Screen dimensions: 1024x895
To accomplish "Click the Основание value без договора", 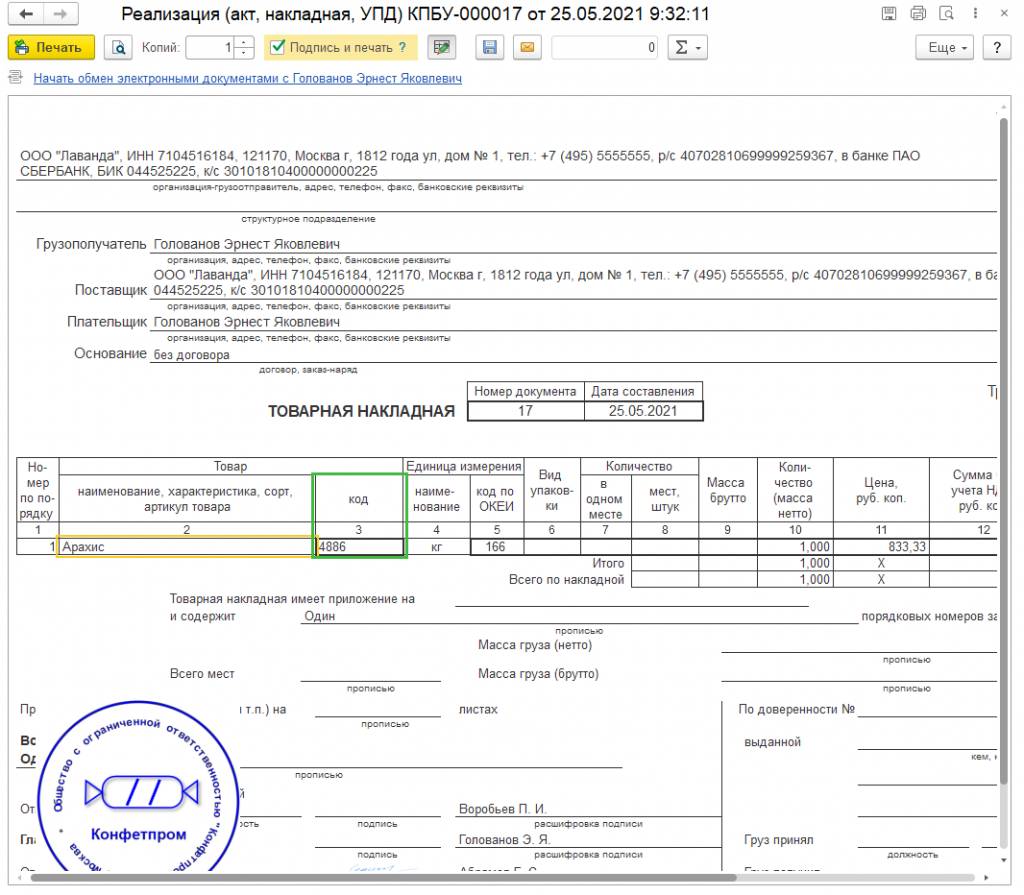I will 191,355.
